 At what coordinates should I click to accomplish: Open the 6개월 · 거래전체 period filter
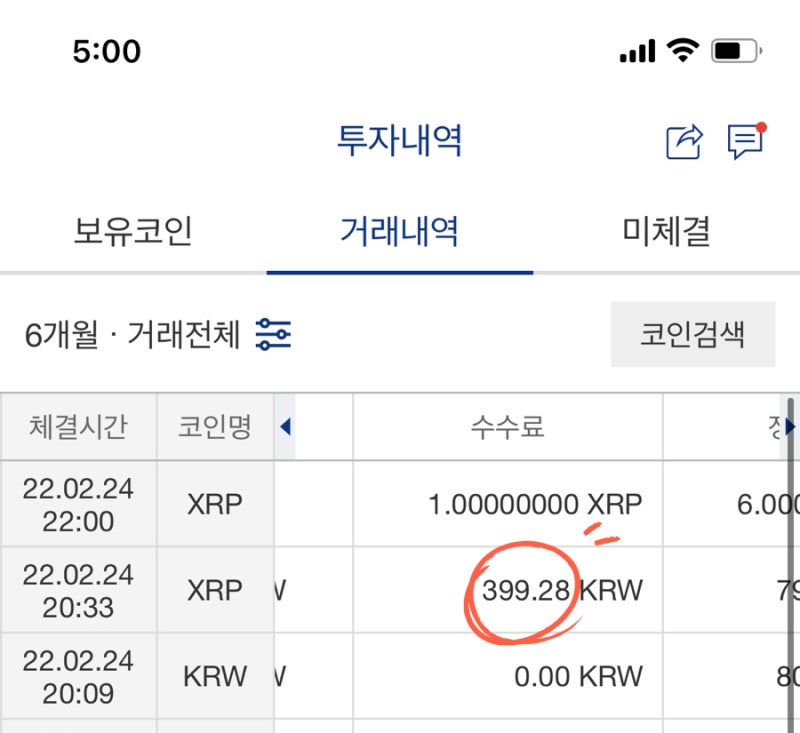132,335
